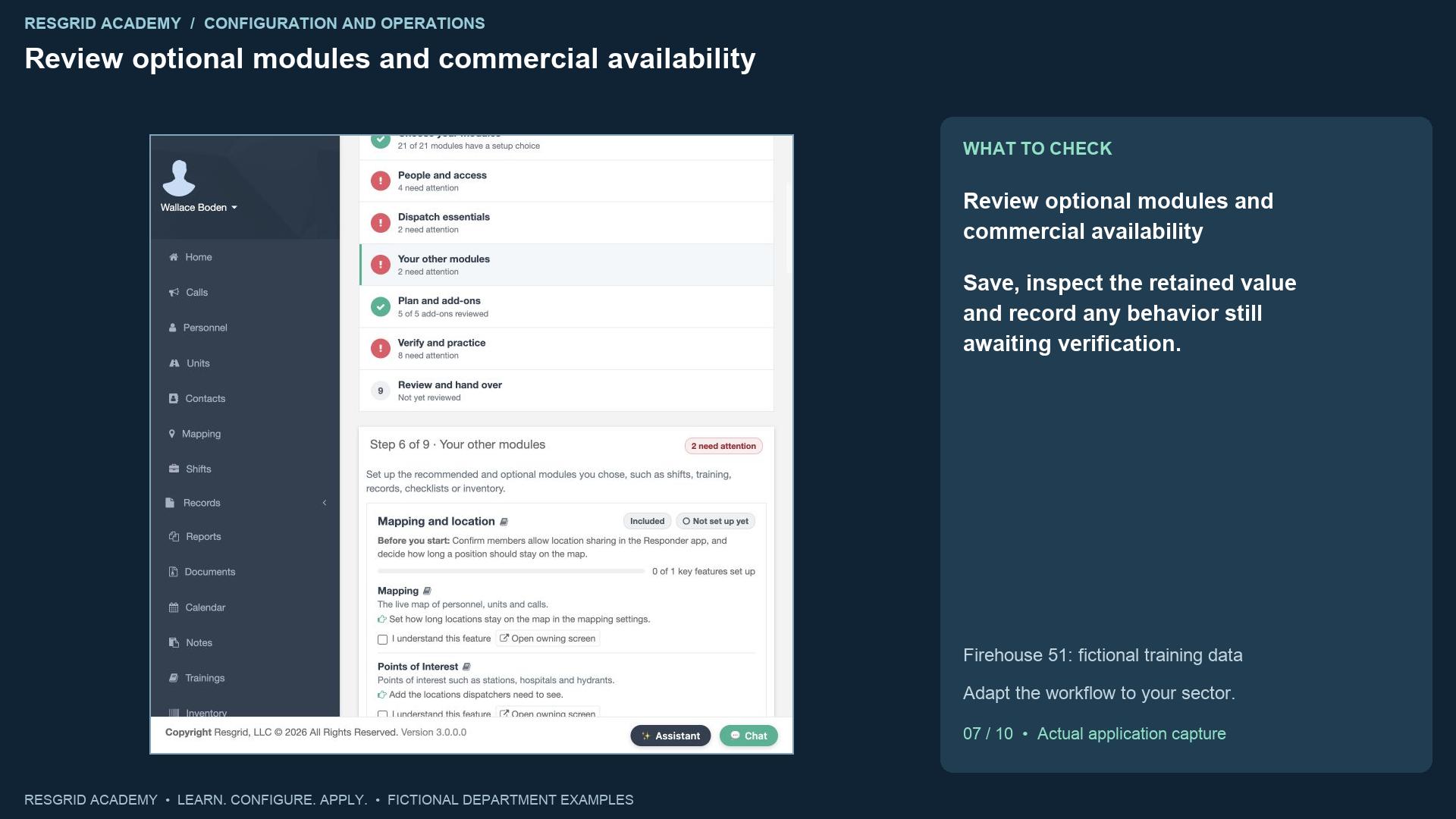
Task: Click the key features progress bar
Action: click(x=511, y=571)
